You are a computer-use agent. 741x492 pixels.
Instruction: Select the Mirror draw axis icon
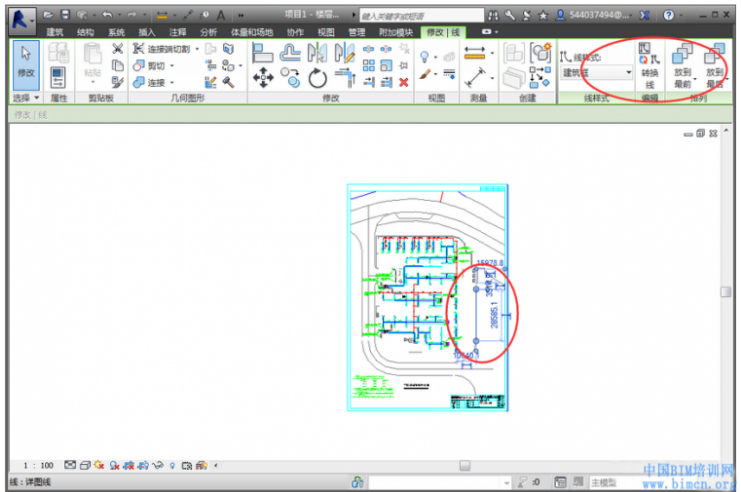(x=345, y=52)
